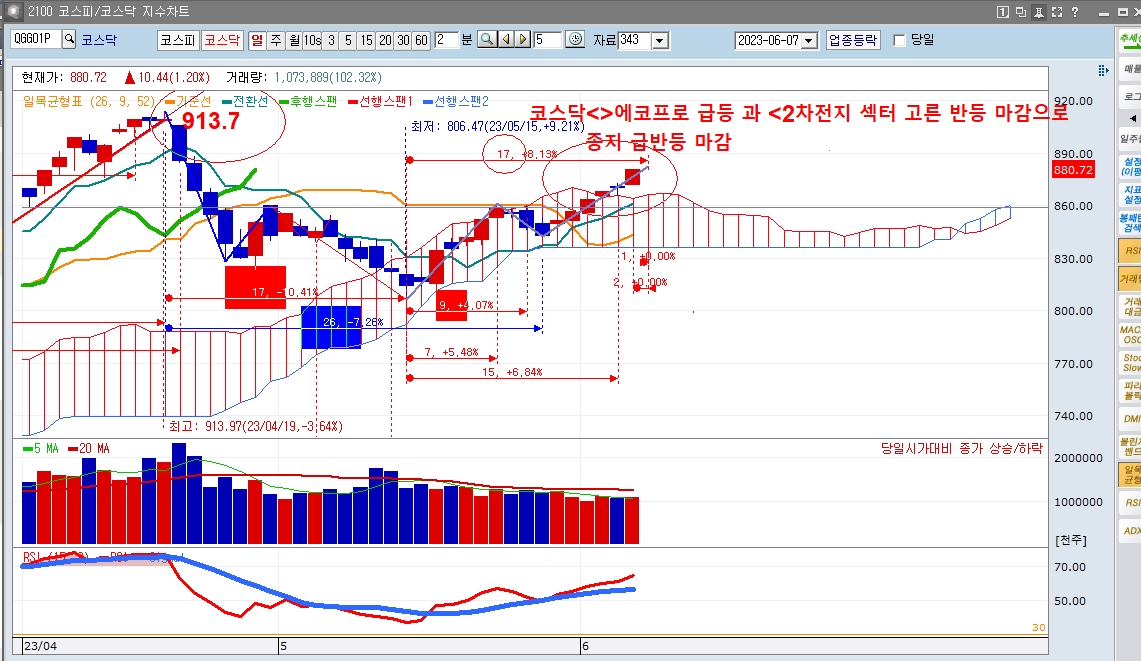Screen dimensions: 1141x661
Task: Open the 자료 343 count dropdown arrow
Action: coord(660,40)
